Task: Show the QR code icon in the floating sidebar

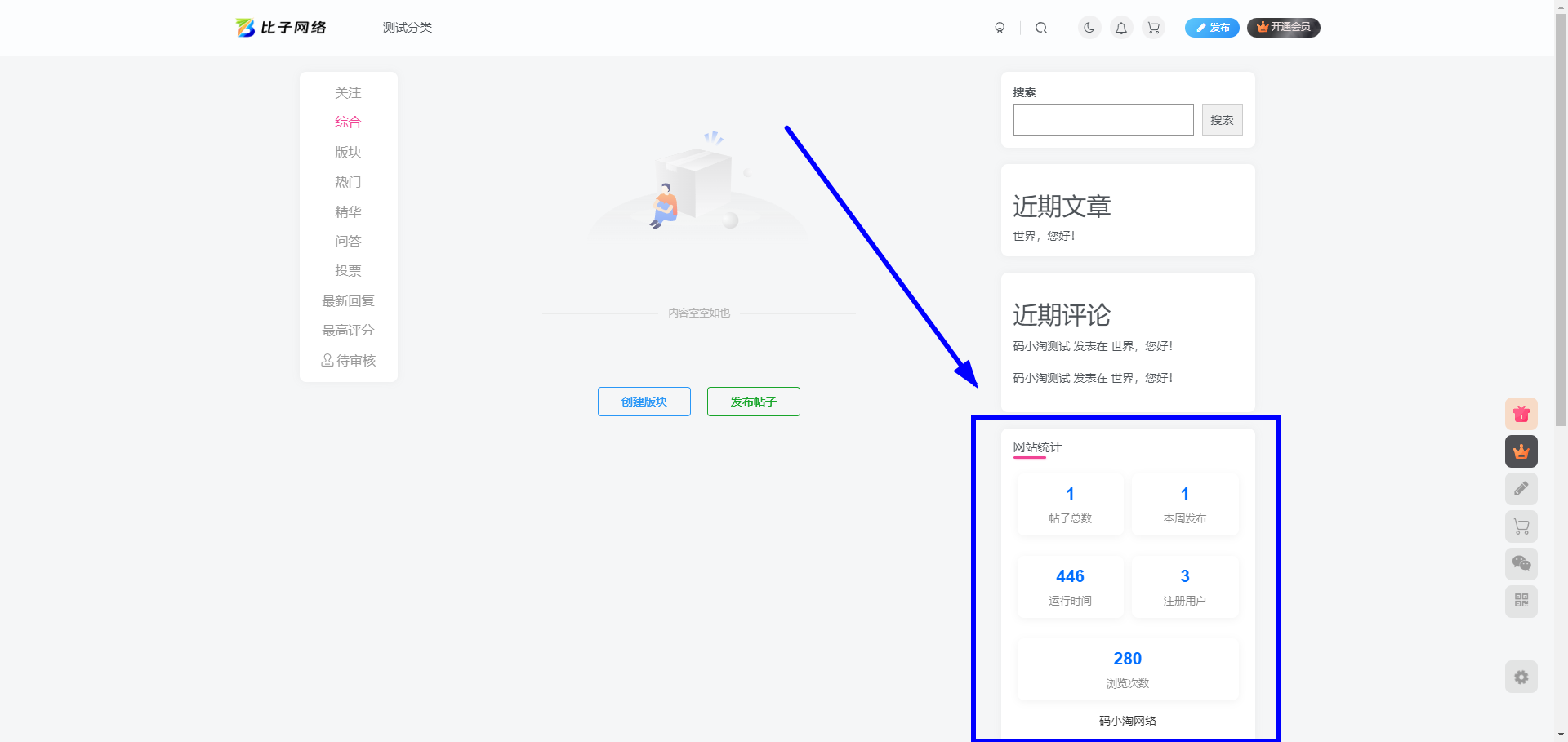Action: 1521,601
